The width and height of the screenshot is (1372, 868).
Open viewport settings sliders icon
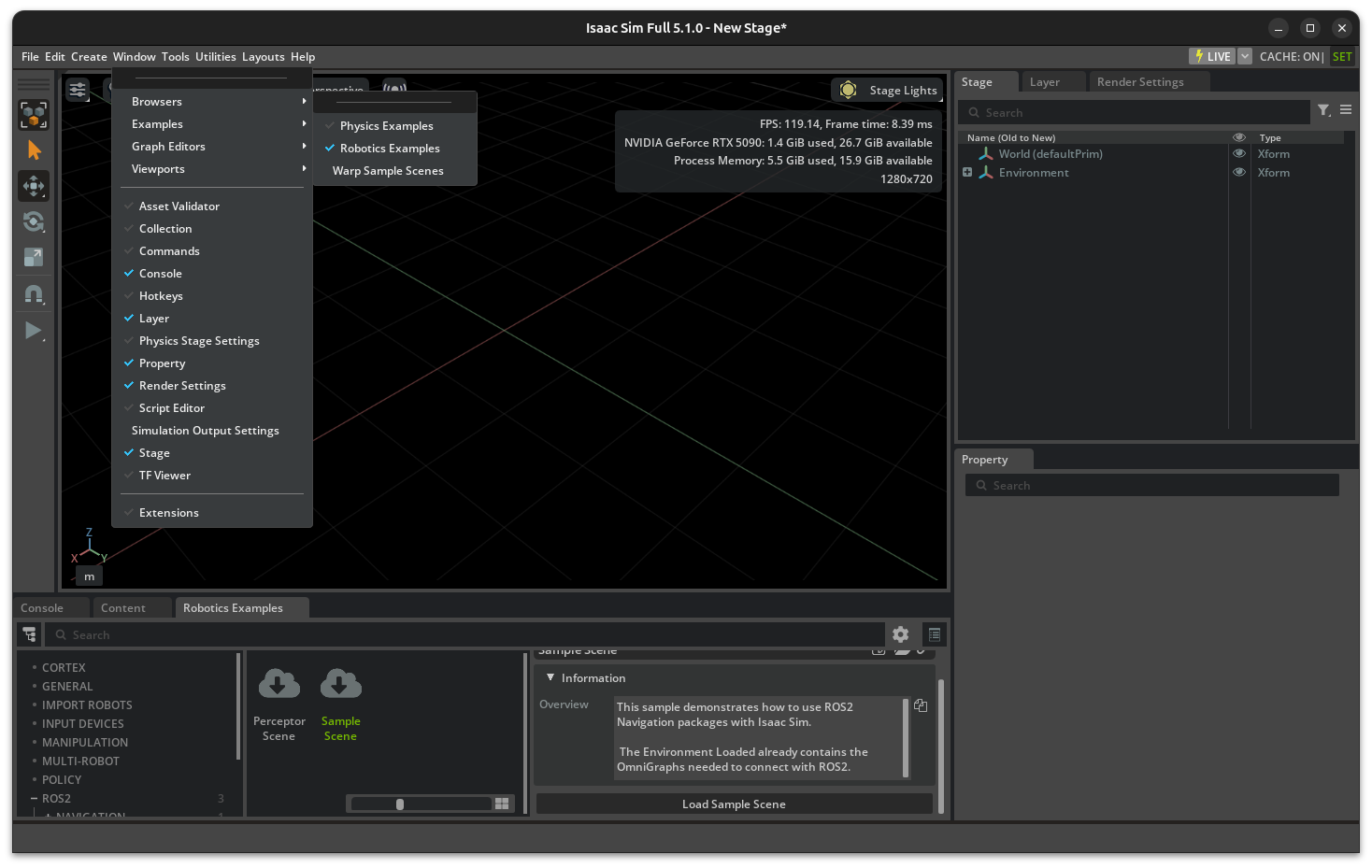coord(78,90)
